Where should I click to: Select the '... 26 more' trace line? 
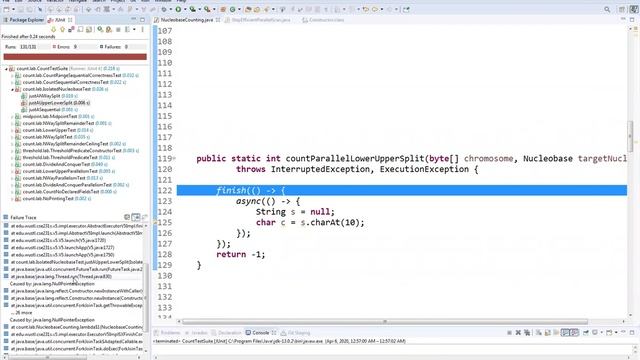point(21,313)
